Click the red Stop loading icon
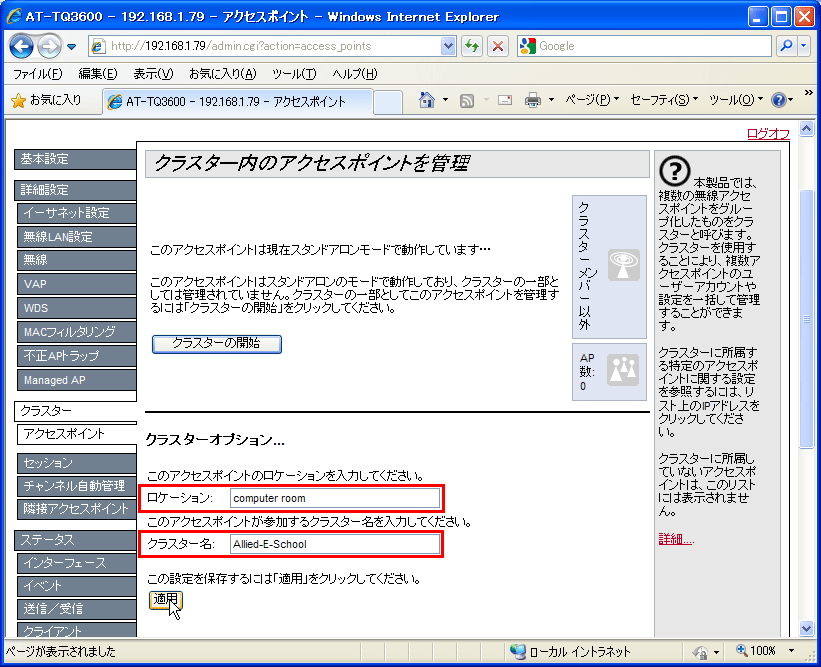Viewport: 821px width, 667px height. coord(497,46)
